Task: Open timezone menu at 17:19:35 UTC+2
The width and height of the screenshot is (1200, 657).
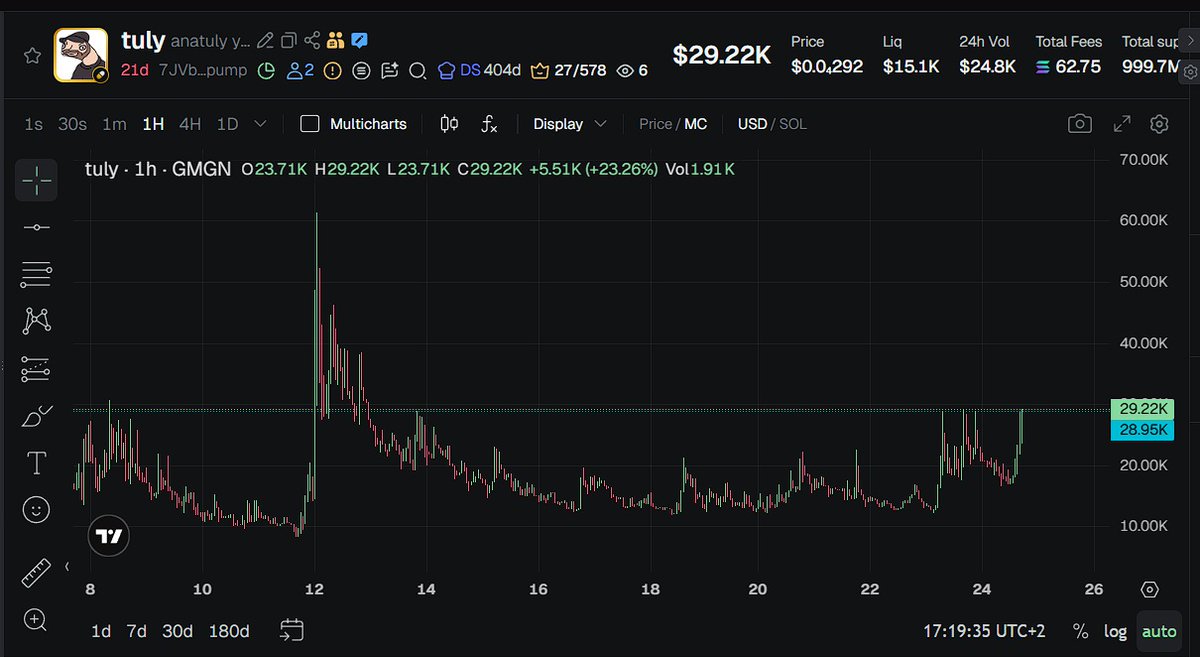Action: click(984, 631)
